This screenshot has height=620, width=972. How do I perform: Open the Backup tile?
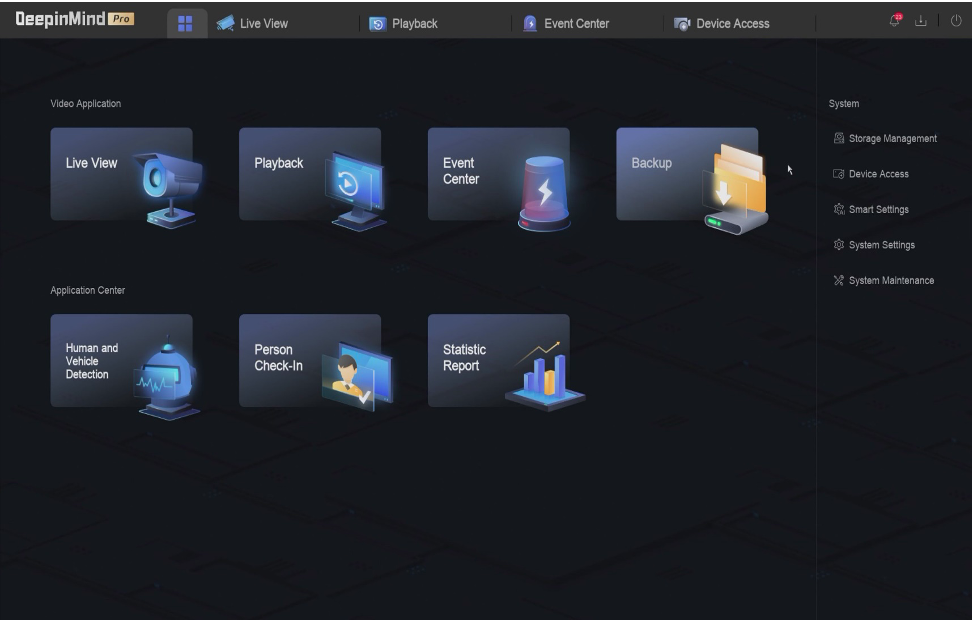coord(687,174)
